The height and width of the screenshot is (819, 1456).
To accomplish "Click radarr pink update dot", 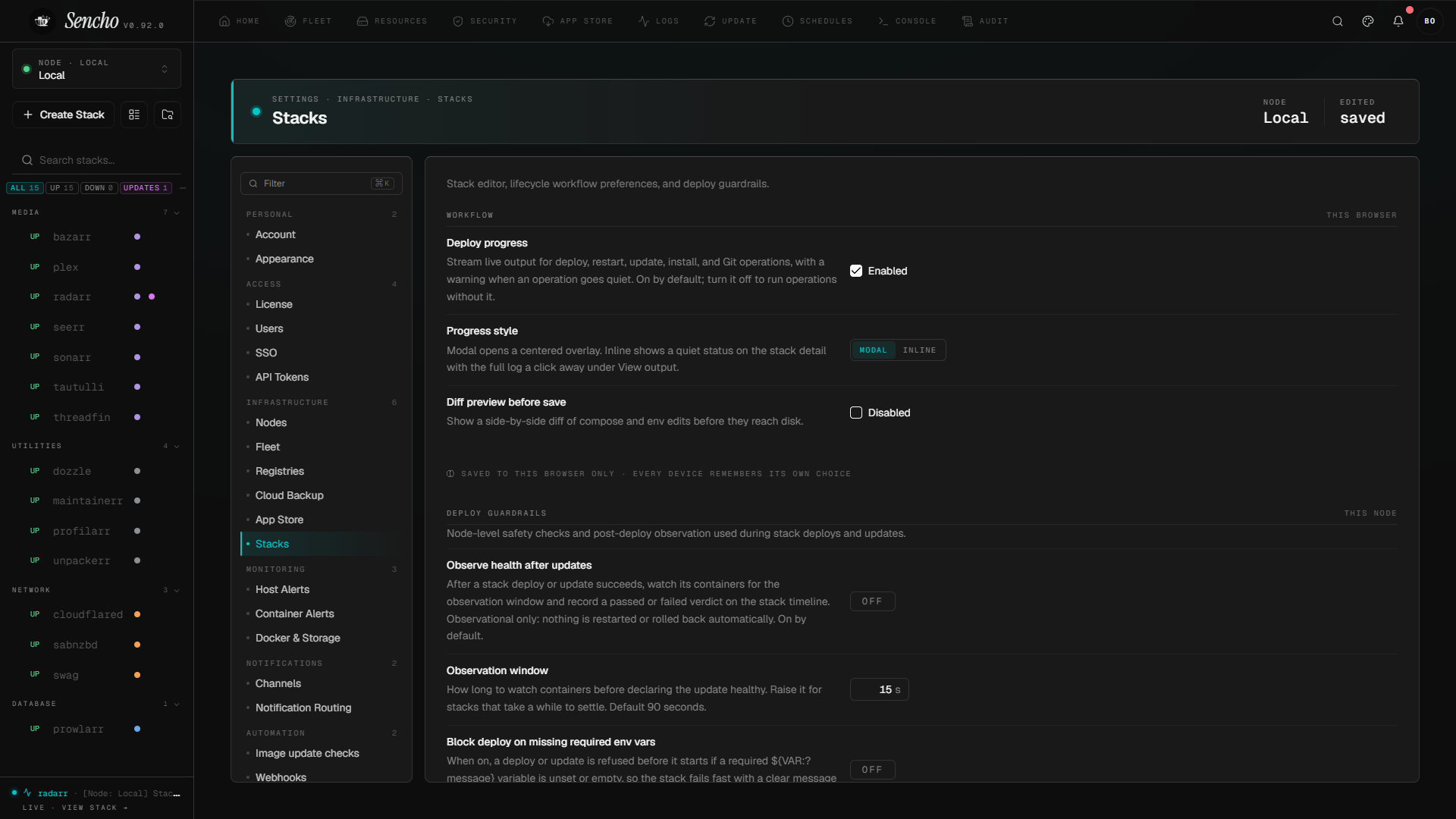I will [152, 297].
